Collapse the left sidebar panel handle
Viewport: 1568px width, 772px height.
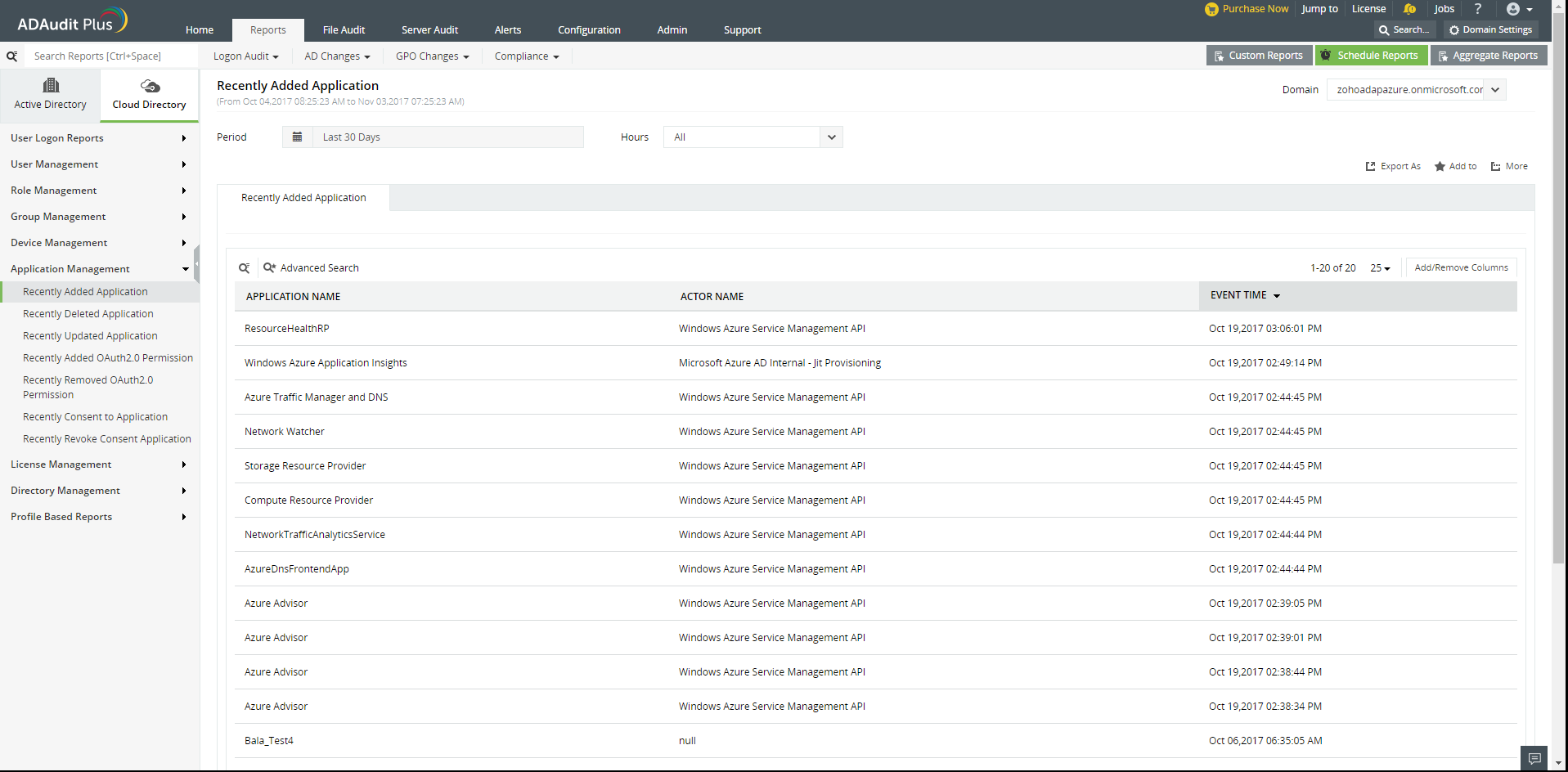197,263
